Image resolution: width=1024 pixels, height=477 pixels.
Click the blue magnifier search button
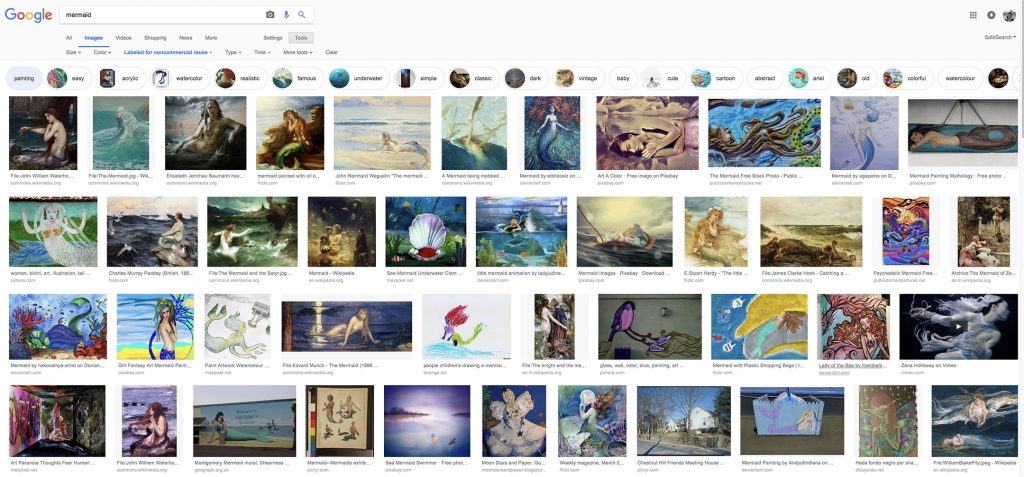click(x=302, y=14)
